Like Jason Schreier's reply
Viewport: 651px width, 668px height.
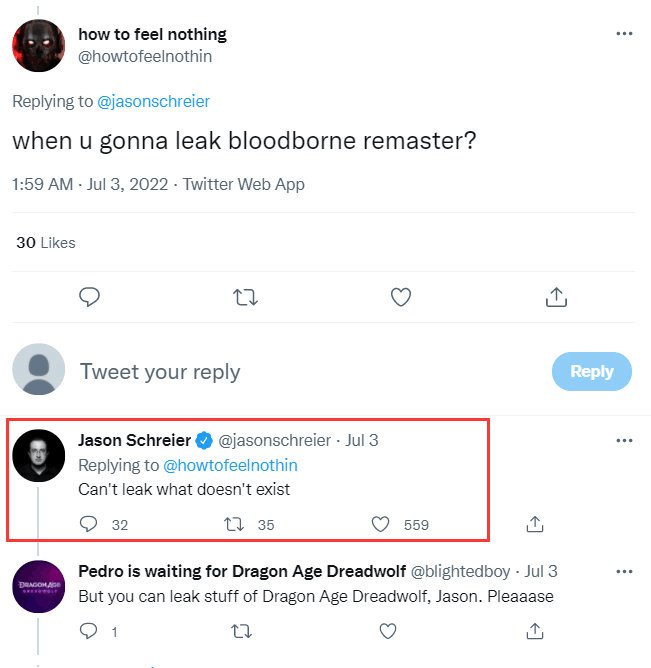click(x=381, y=524)
